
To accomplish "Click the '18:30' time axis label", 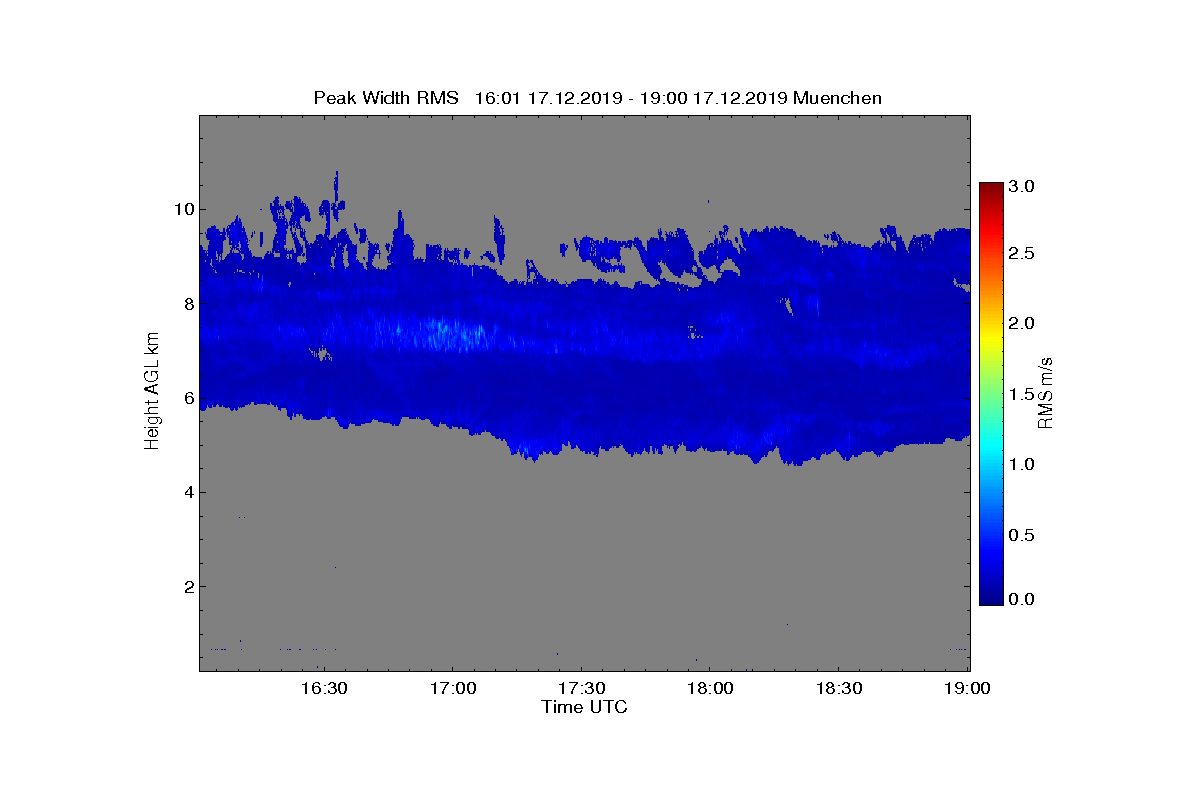I will click(x=840, y=689).
